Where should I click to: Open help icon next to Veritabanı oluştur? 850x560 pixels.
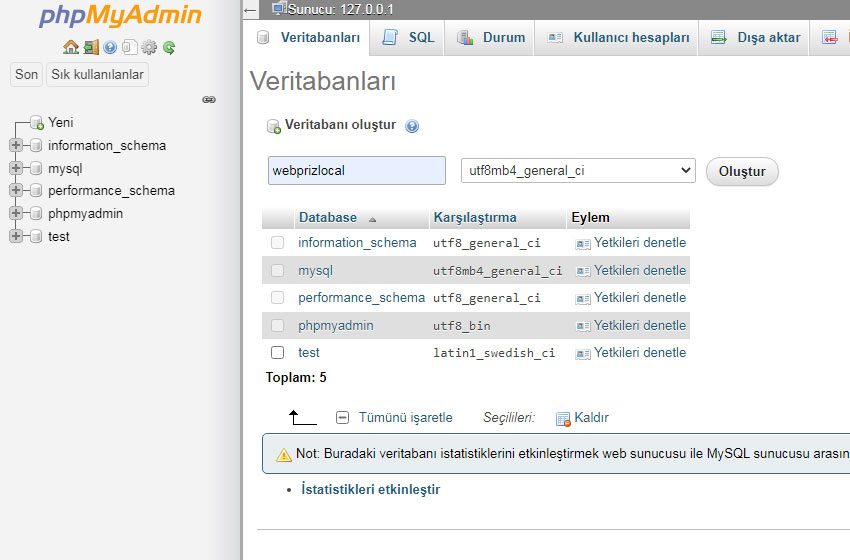click(412, 126)
